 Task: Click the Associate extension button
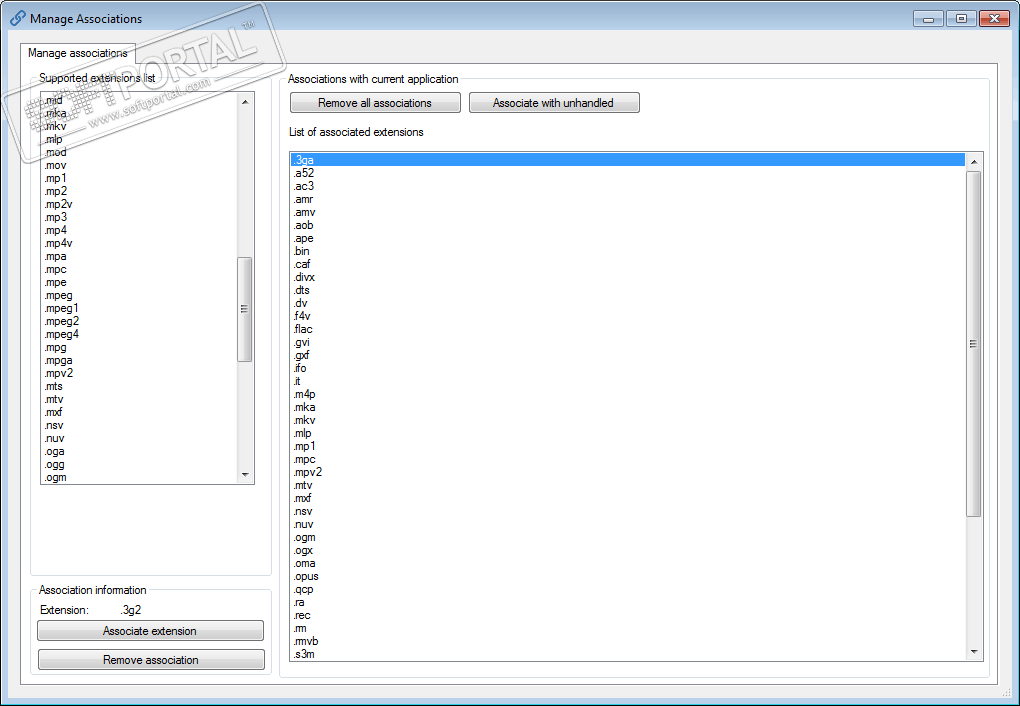pos(150,631)
